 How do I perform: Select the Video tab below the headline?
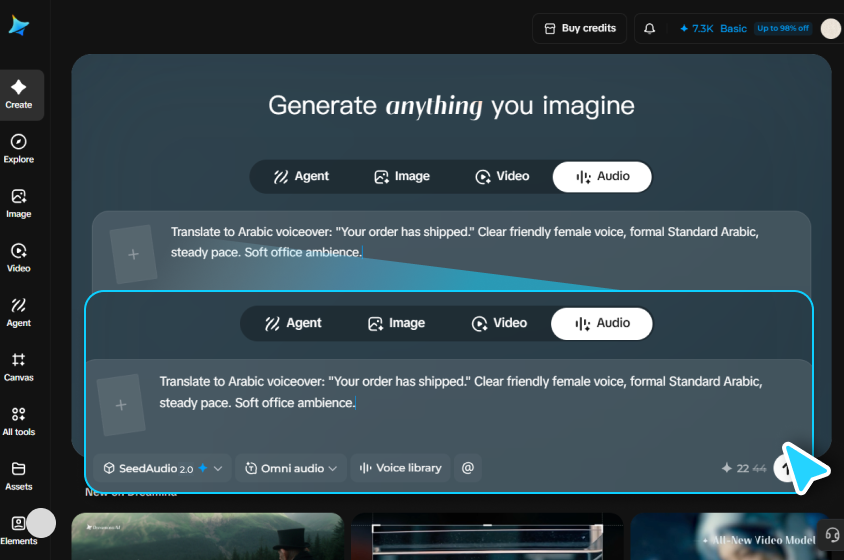tap(502, 177)
